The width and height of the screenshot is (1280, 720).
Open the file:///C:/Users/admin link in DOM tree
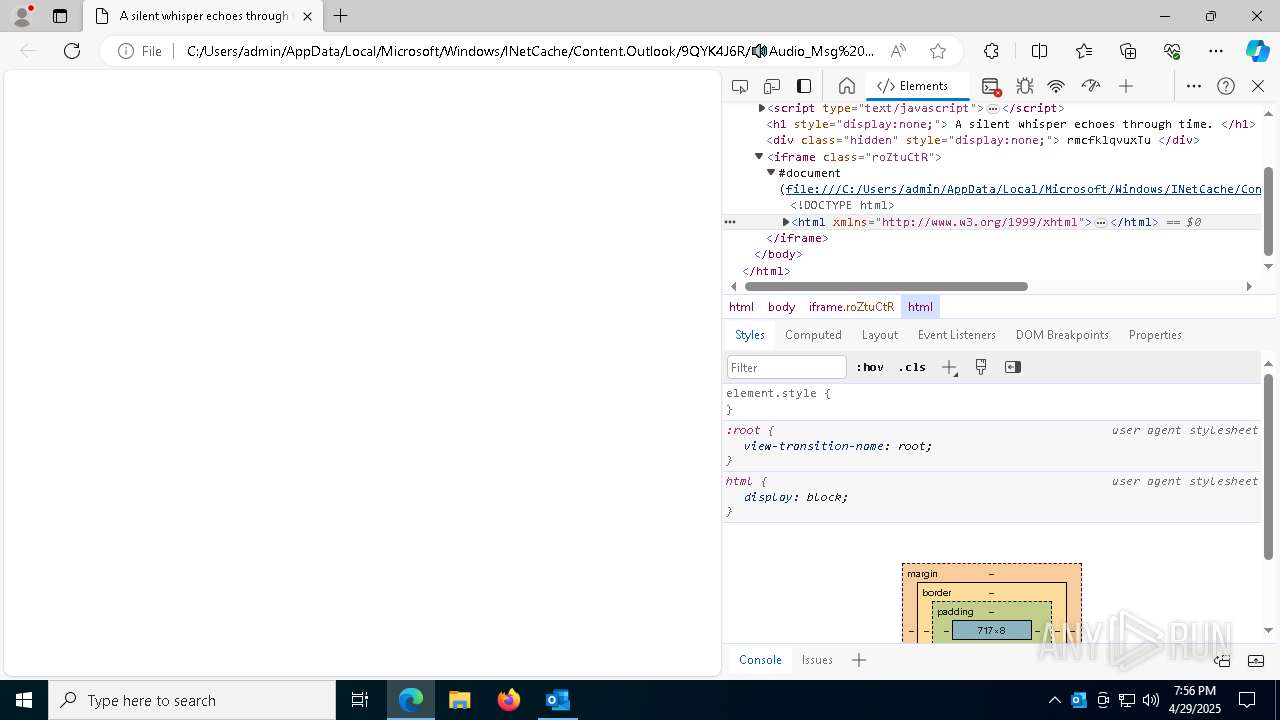click(1023, 189)
